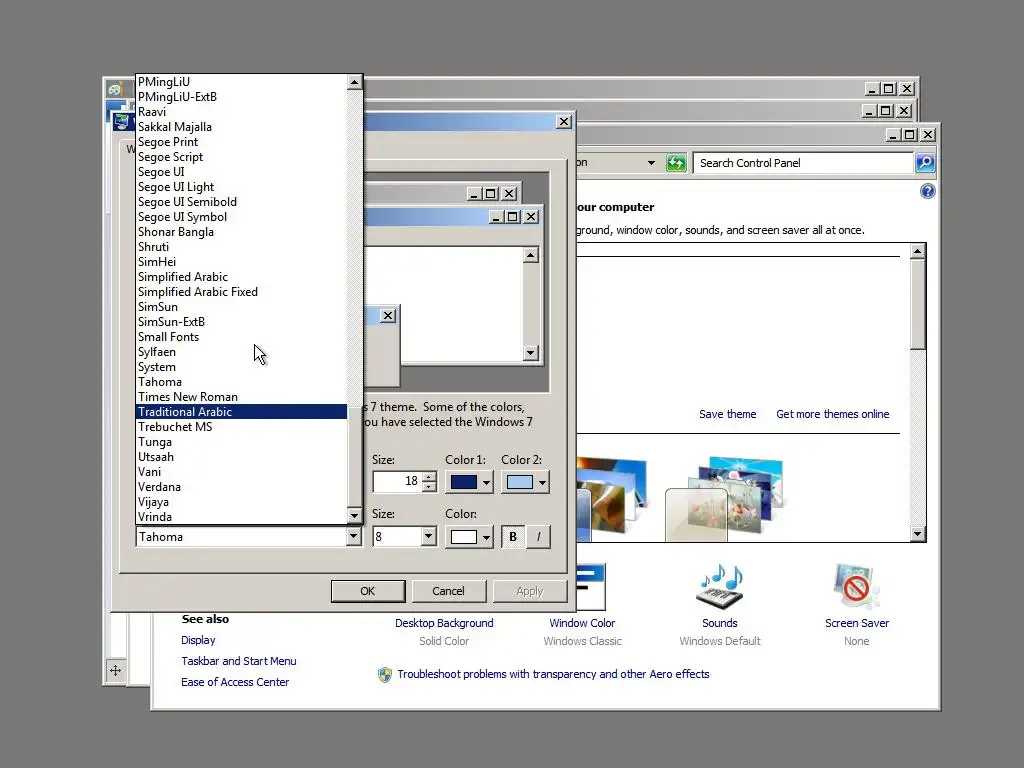Click the Search Control Panel field
1024x768 pixels.
(803, 163)
